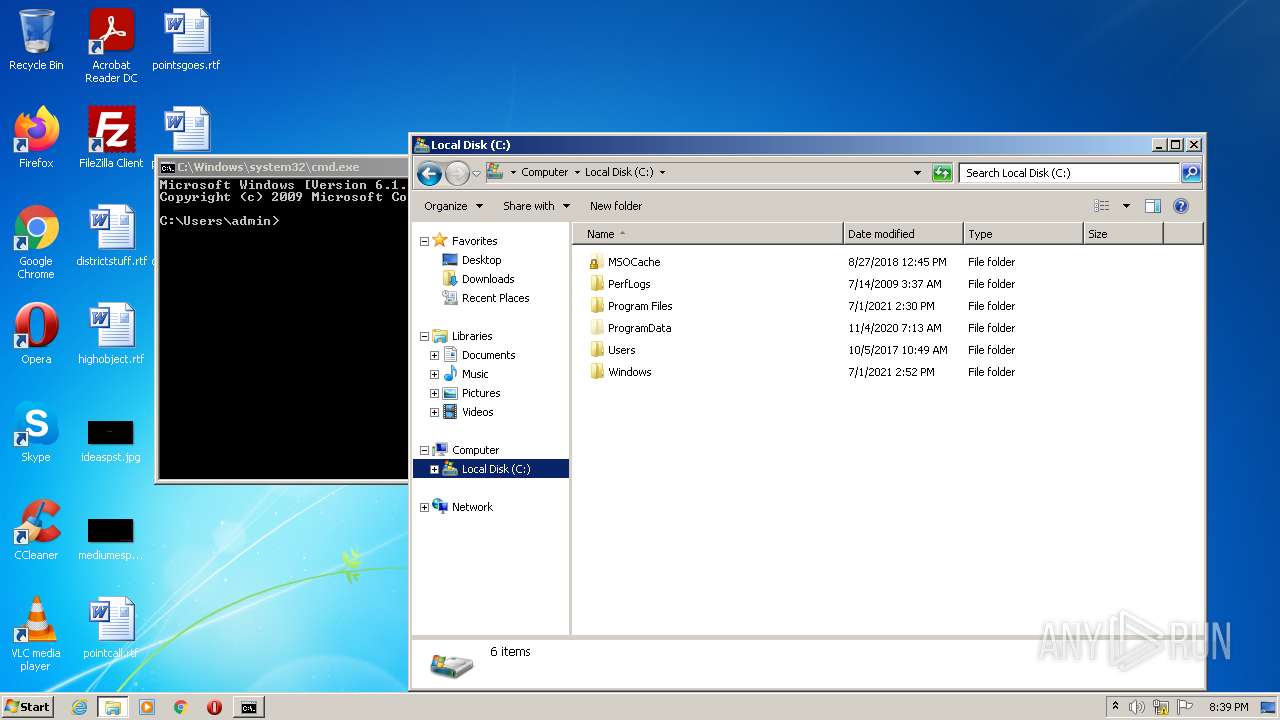Expand the Videos library node
The width and height of the screenshot is (1280, 720).
coord(434,412)
